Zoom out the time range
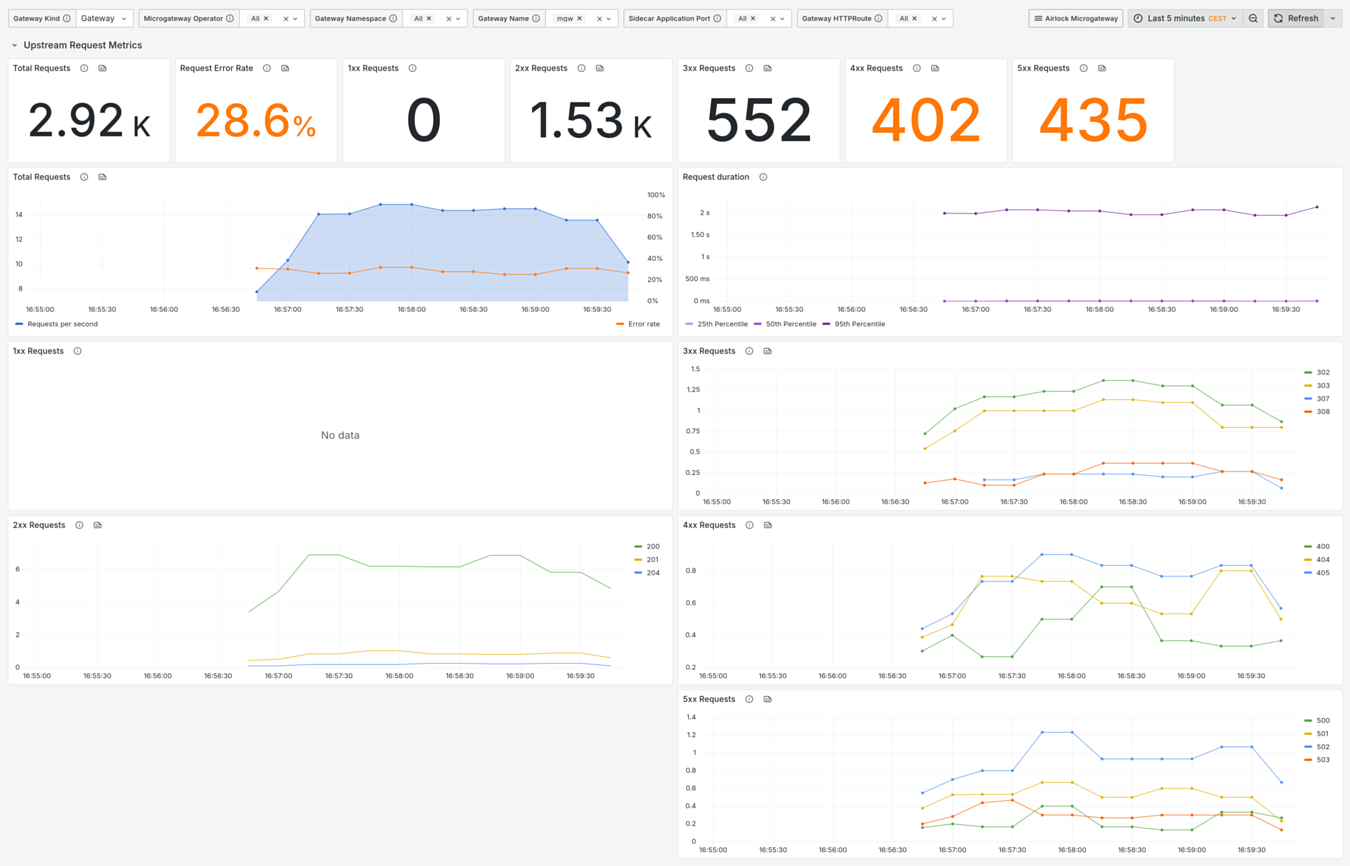1350x866 pixels. click(x=1253, y=19)
